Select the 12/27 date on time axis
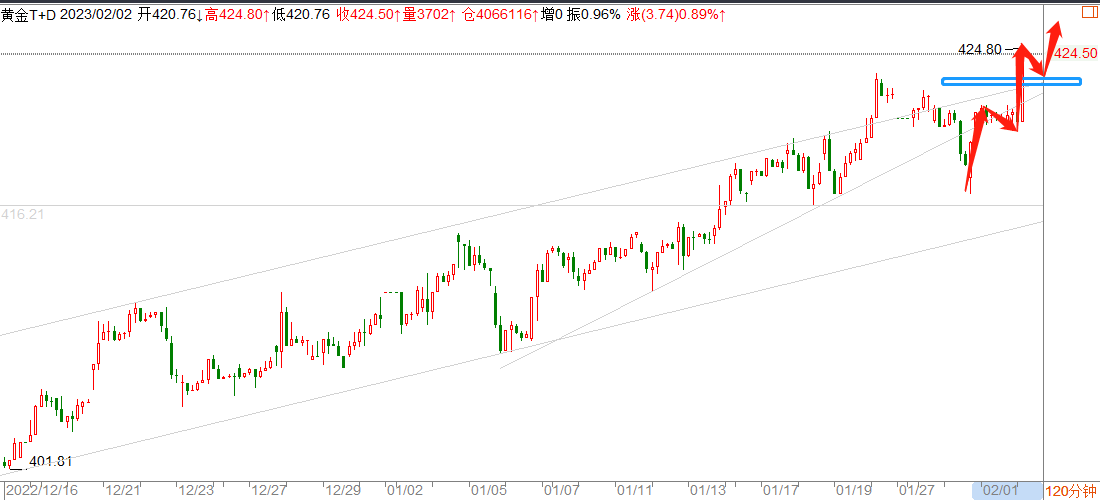 (x=269, y=491)
